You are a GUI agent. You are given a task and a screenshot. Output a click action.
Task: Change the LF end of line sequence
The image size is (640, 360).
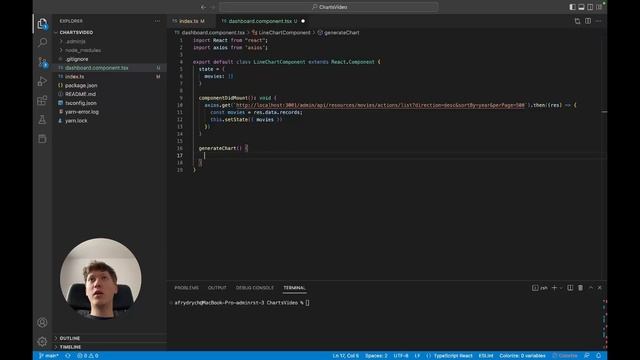coord(417,356)
